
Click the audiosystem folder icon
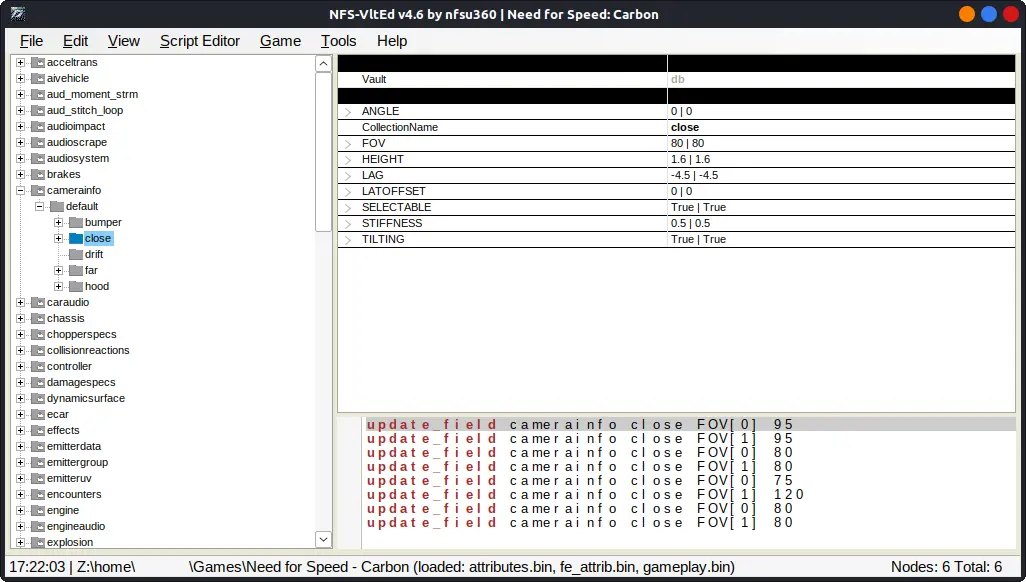(38, 158)
